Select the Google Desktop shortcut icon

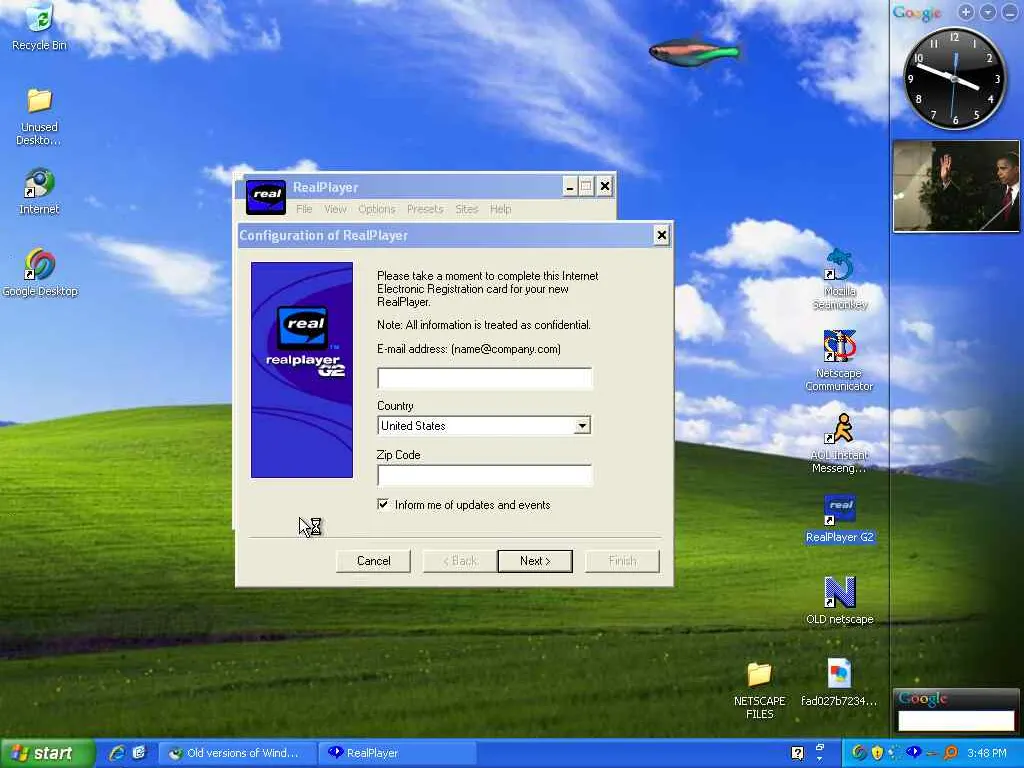(x=40, y=273)
